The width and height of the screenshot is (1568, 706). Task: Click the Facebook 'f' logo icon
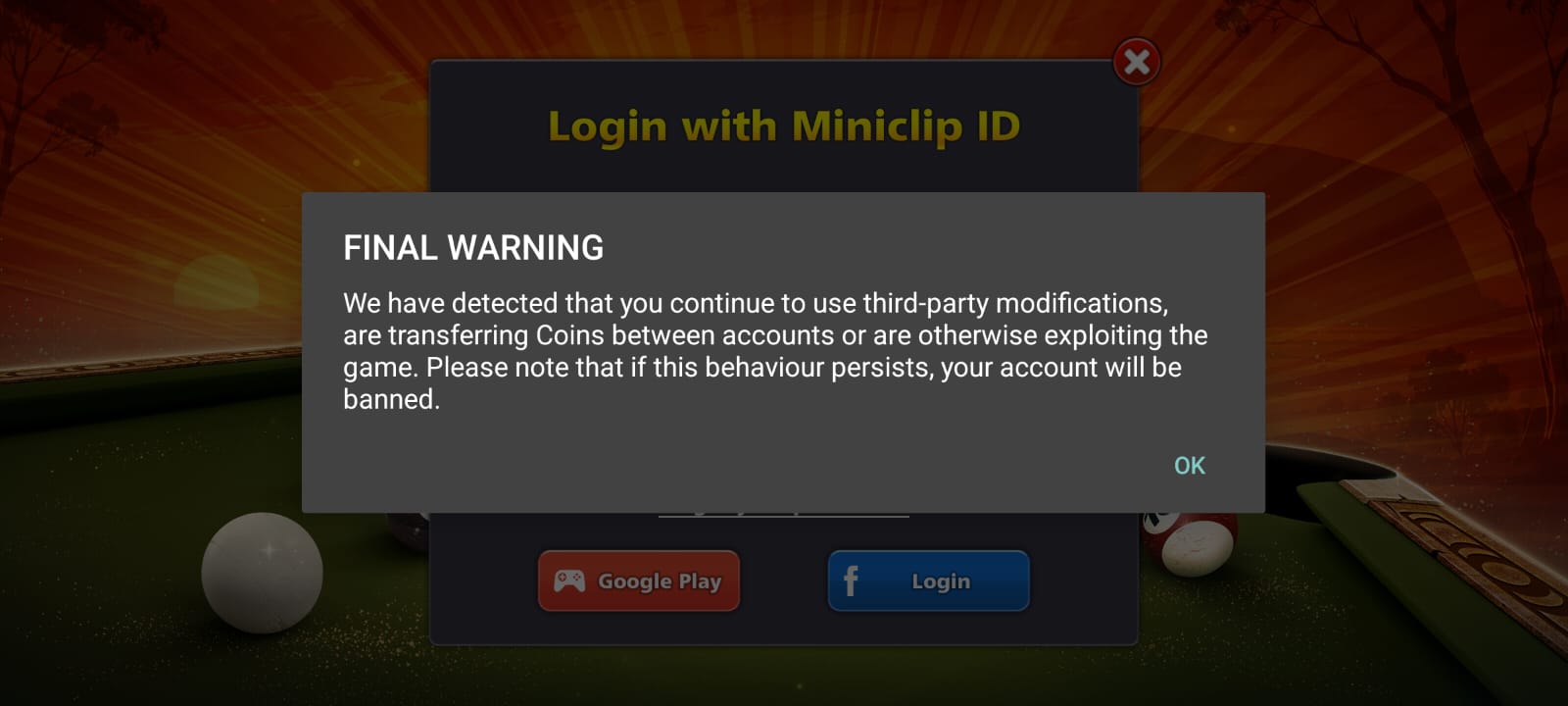(x=851, y=580)
